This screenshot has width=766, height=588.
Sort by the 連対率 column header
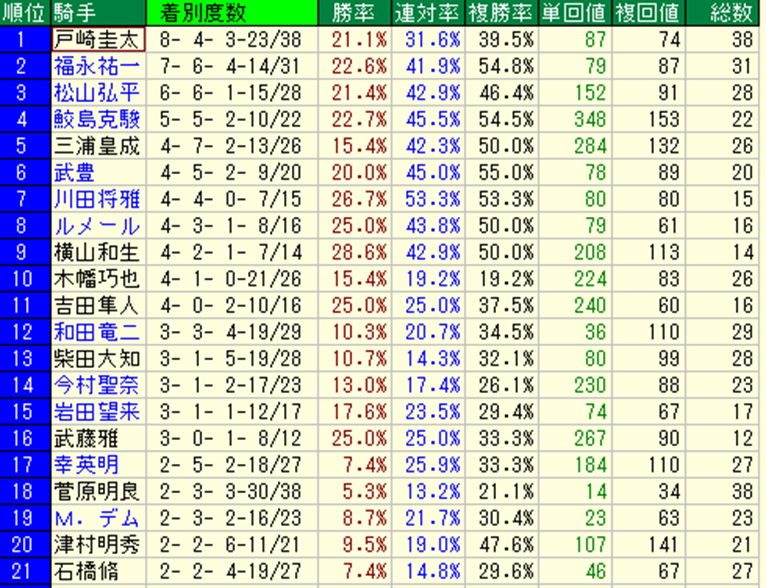click(x=428, y=13)
